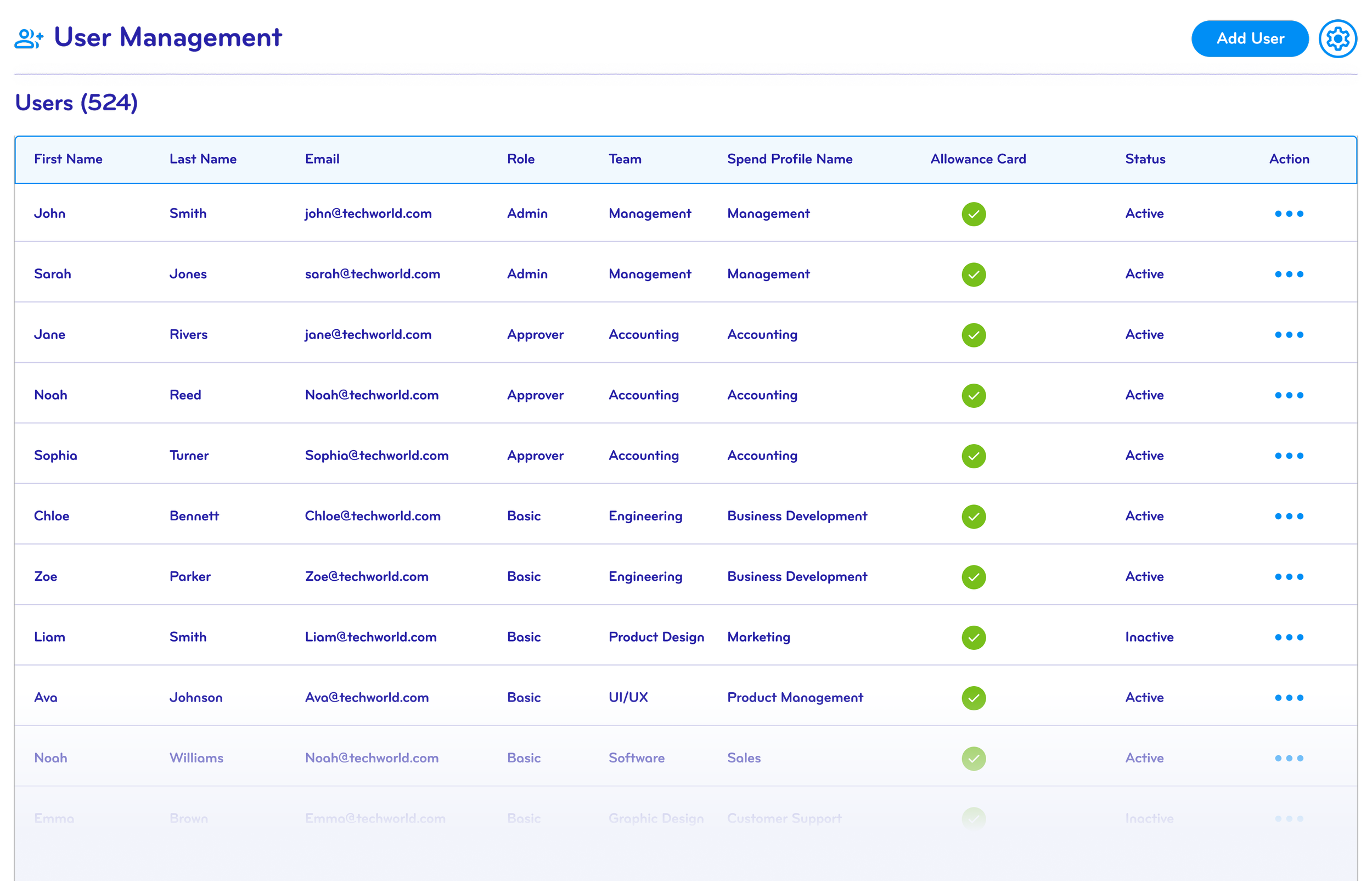This screenshot has width=1372, height=881.
Task: Click Spend Profile Name column header
Action: point(789,159)
